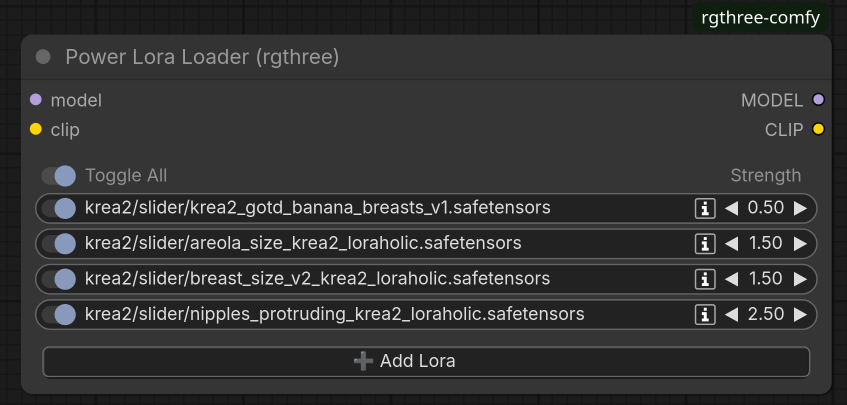This screenshot has width=847, height=405.
Task: Increase strength of nipples_protruding lora
Action: tap(801, 315)
